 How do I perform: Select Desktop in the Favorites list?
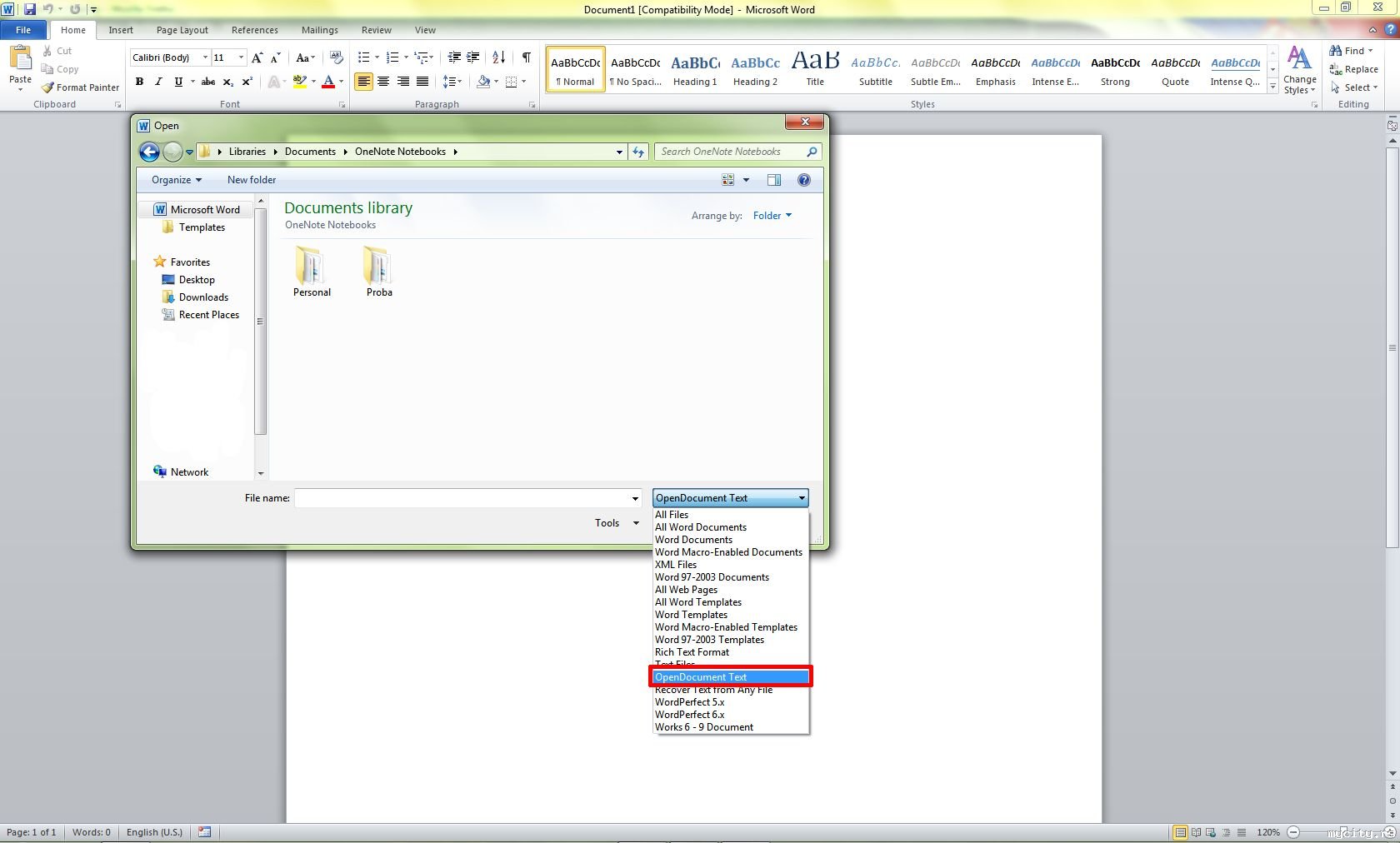(x=197, y=280)
